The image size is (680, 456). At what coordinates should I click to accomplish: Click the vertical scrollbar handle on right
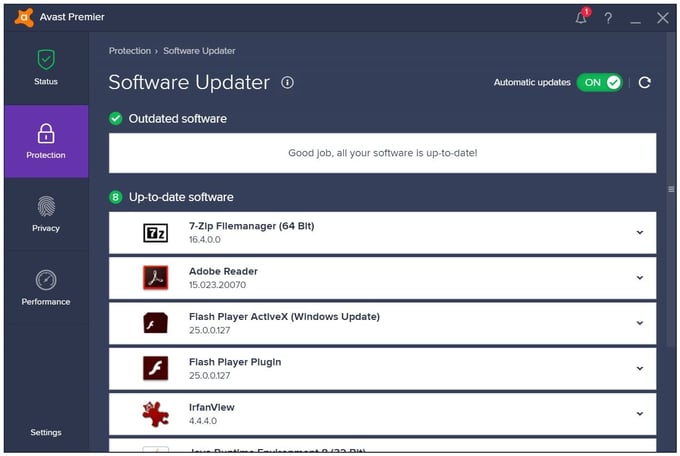point(671,189)
